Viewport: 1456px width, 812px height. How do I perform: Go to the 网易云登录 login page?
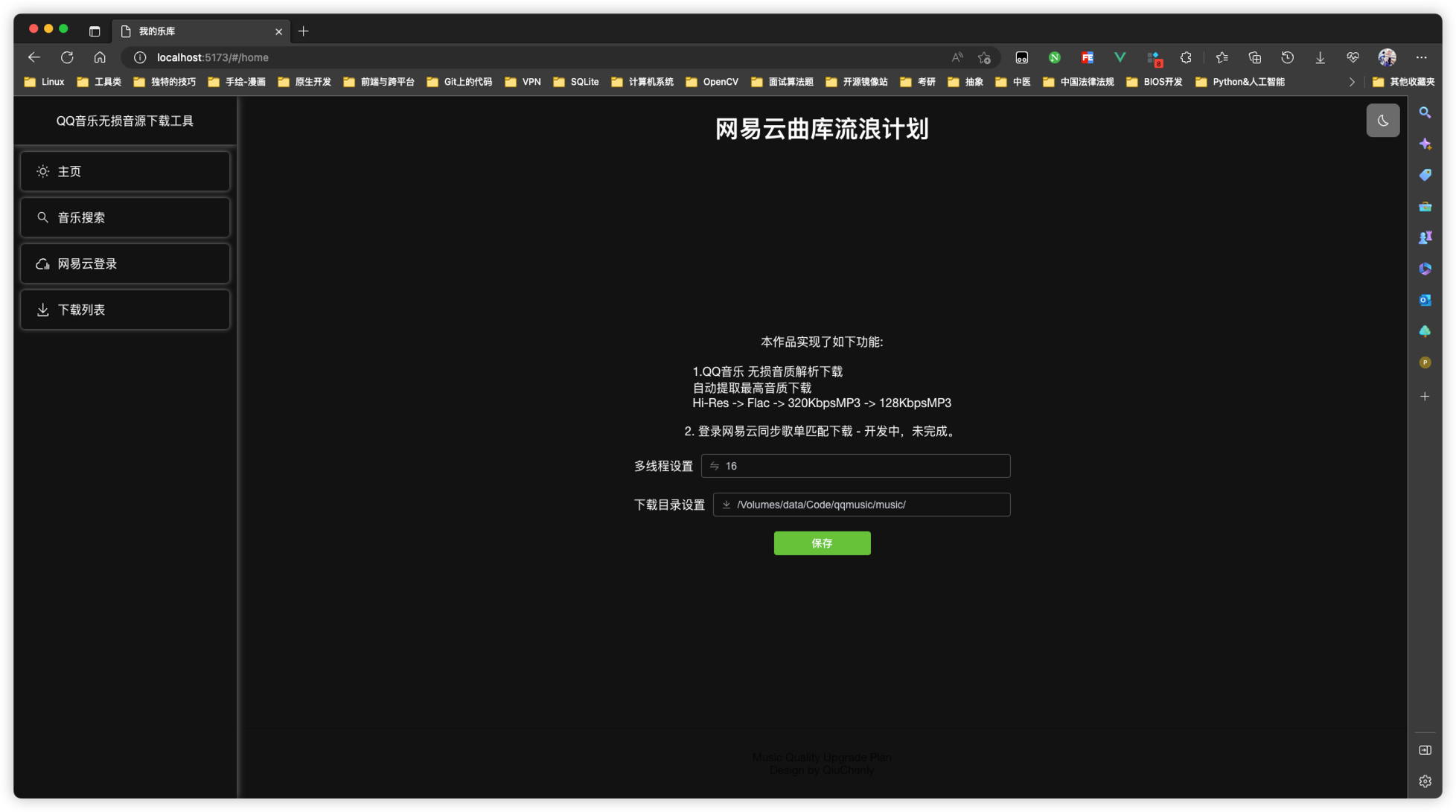[x=125, y=263]
